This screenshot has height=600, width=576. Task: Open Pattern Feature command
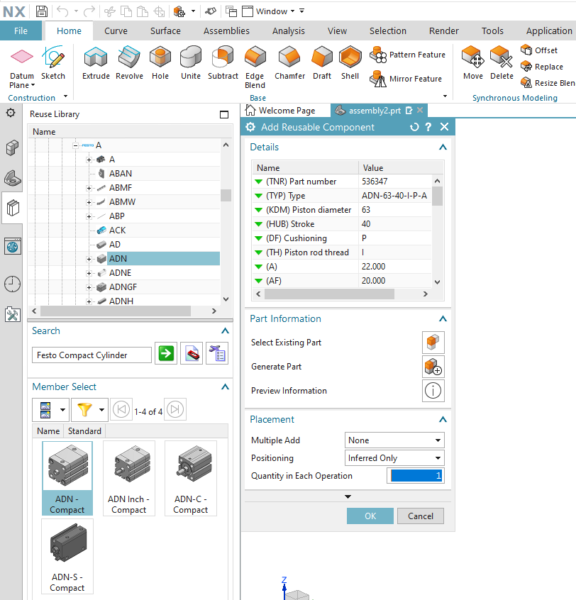[x=408, y=55]
